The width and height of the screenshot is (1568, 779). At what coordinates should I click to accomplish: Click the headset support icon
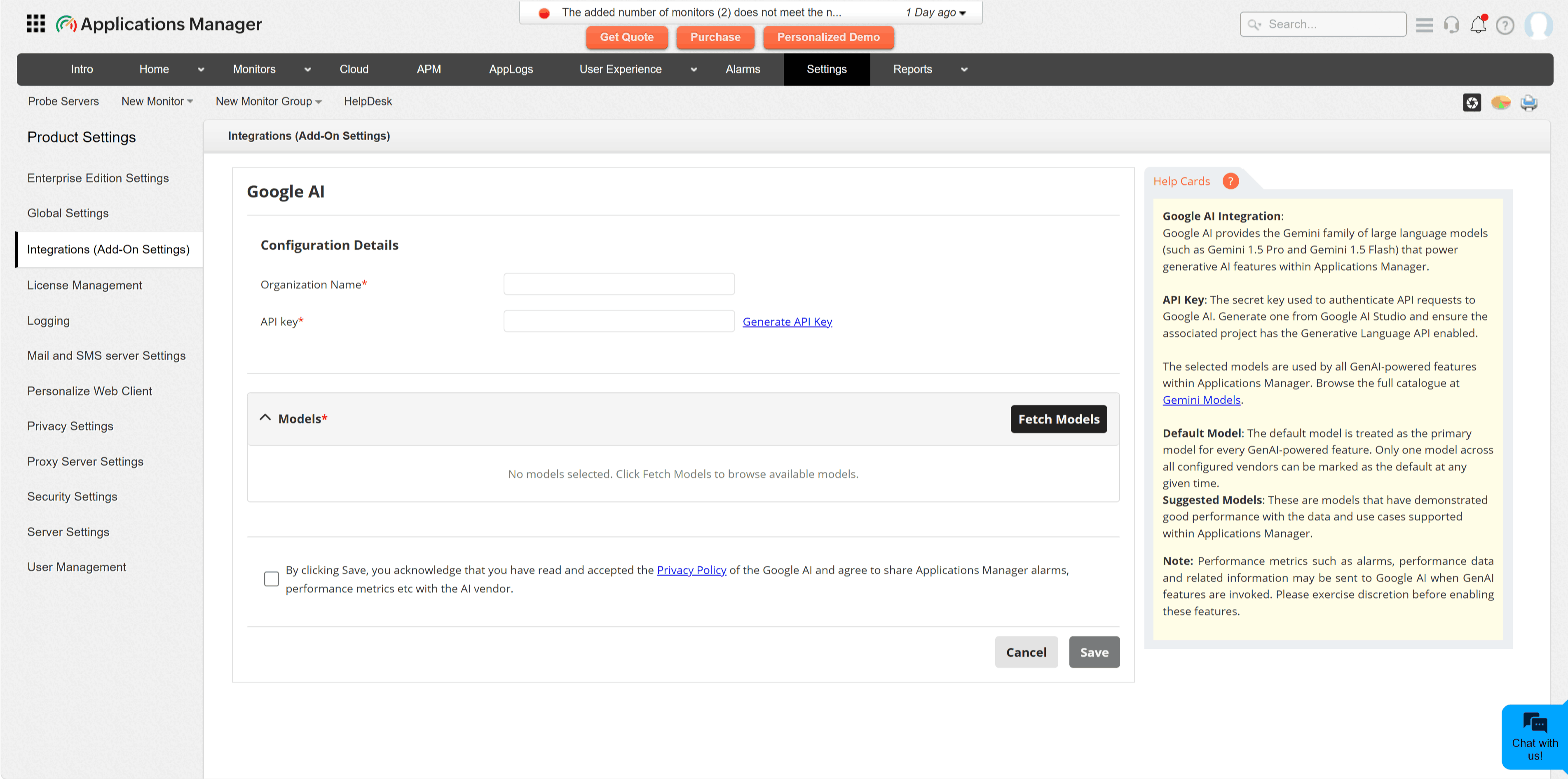1452,25
